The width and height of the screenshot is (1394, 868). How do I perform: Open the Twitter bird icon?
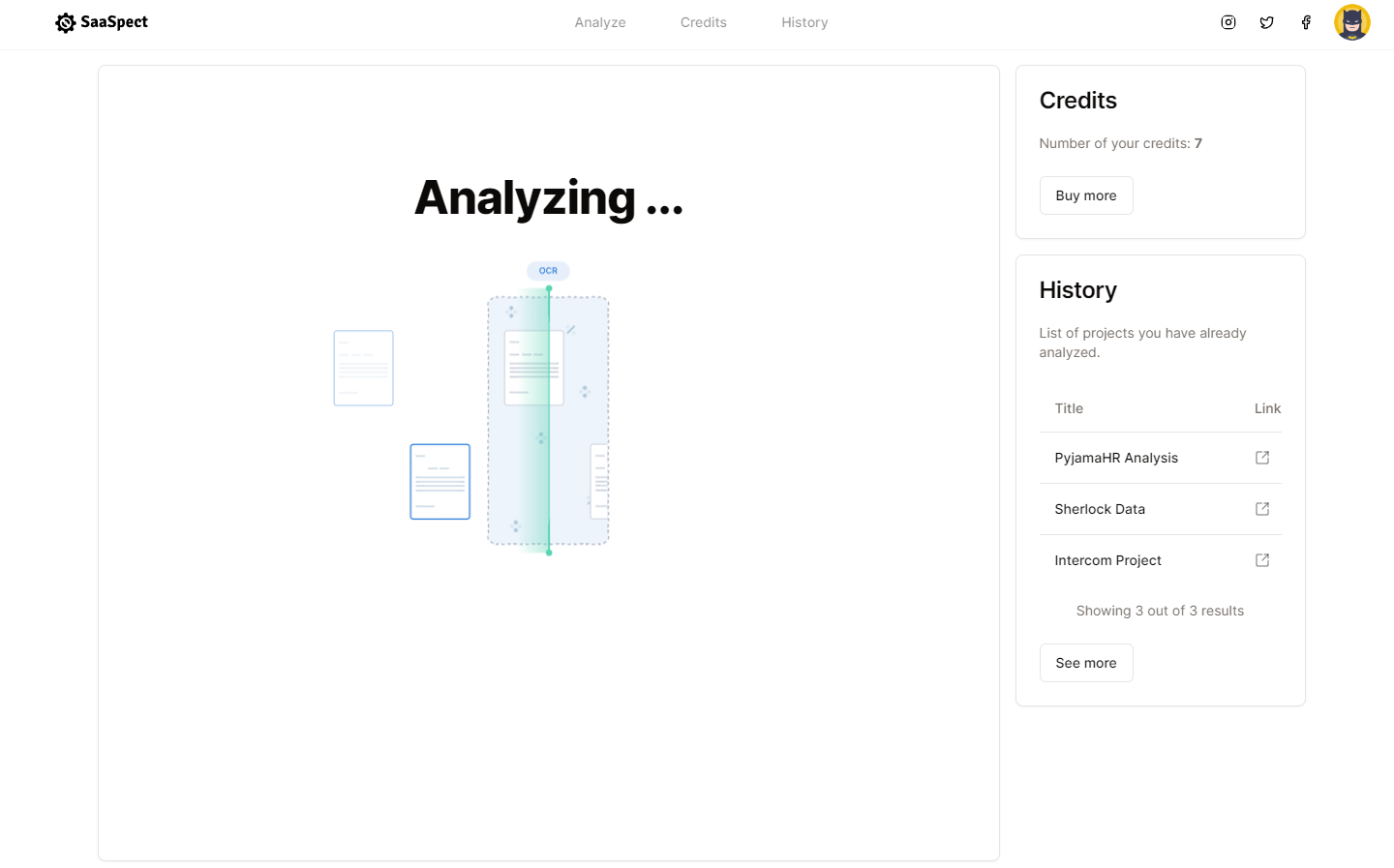(1267, 22)
